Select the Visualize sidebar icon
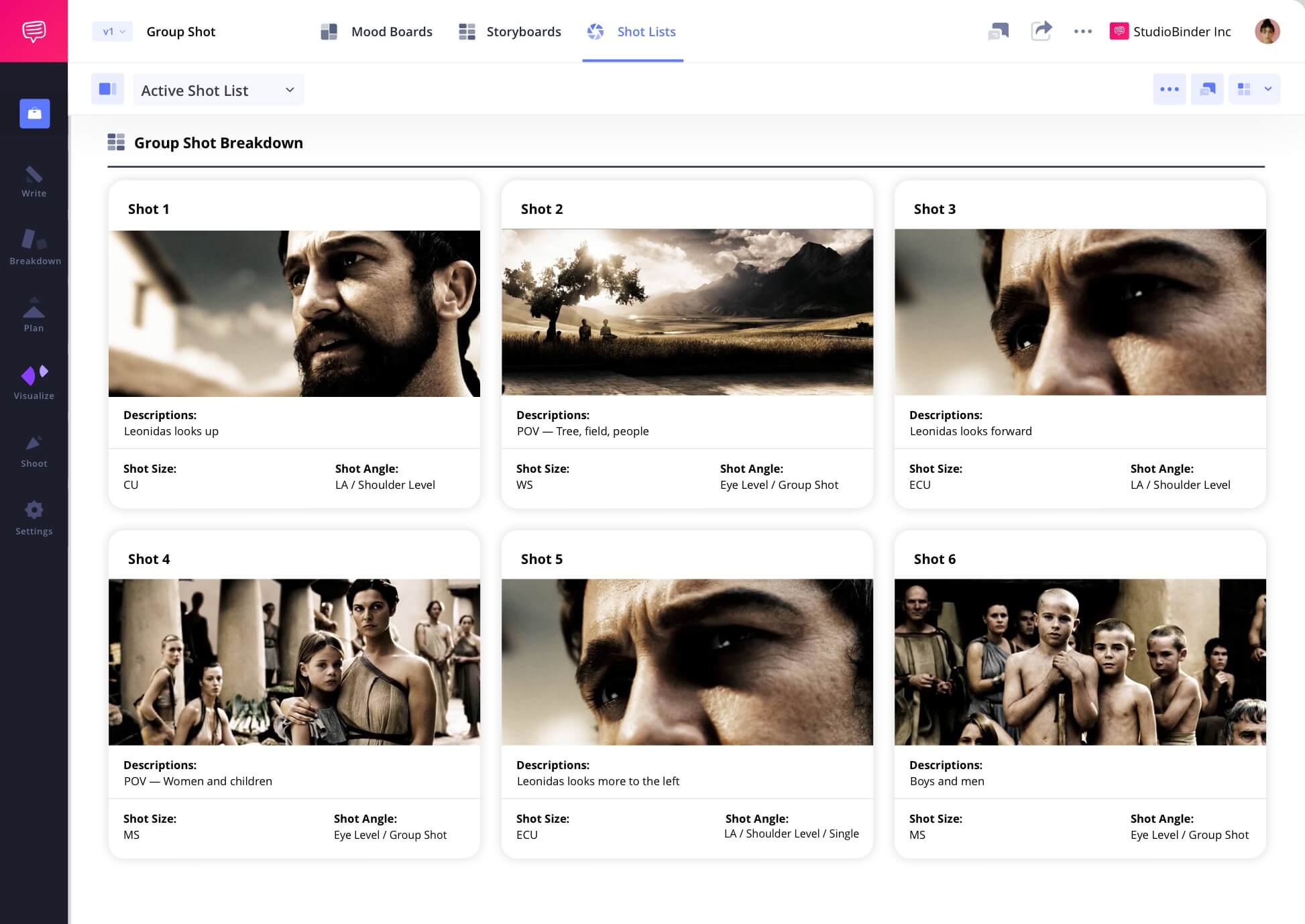The image size is (1305, 924). [34, 382]
